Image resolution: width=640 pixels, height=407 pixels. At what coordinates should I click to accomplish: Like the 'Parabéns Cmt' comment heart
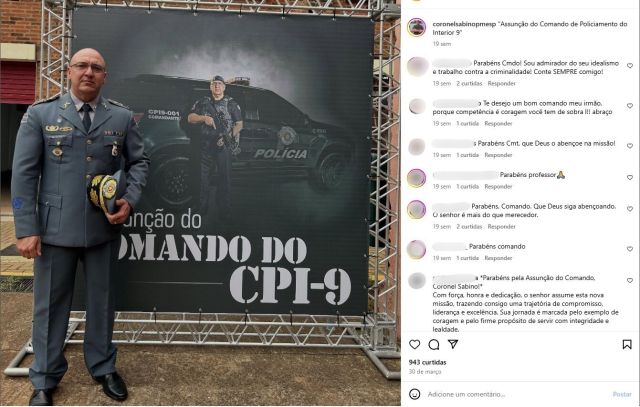[x=630, y=146]
